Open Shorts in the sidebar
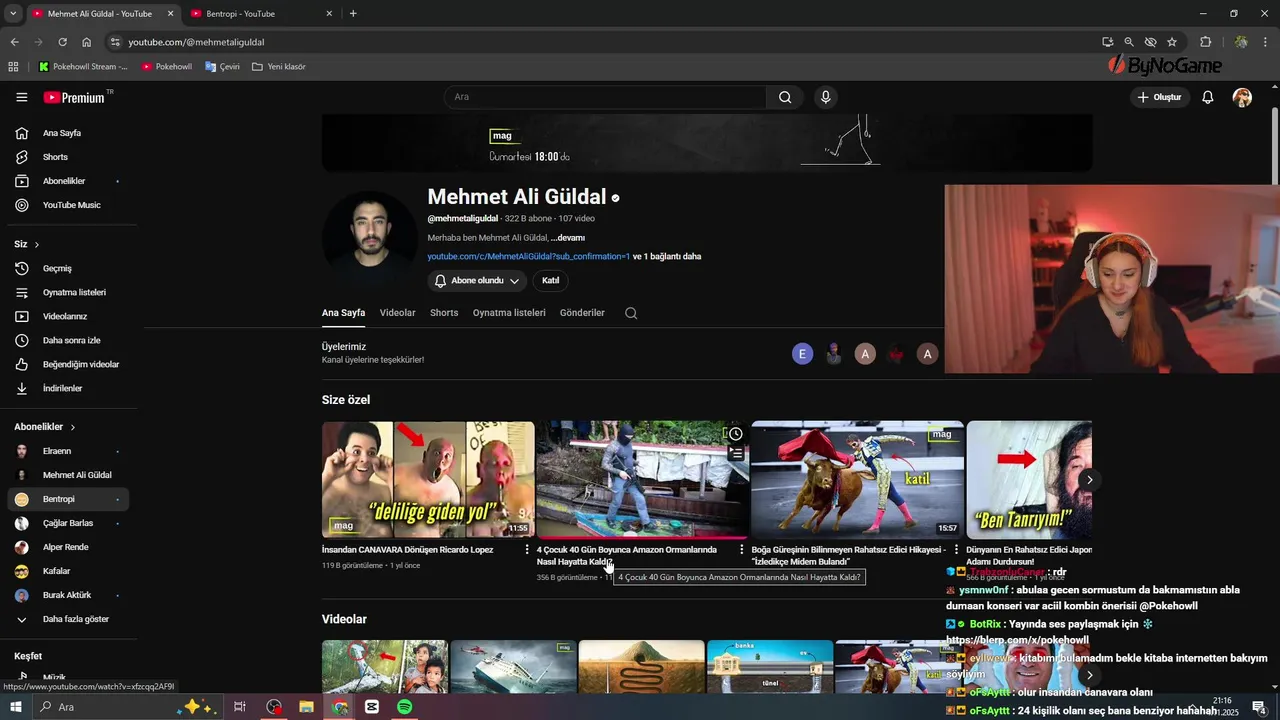Image resolution: width=1280 pixels, height=720 pixels. tap(68, 157)
